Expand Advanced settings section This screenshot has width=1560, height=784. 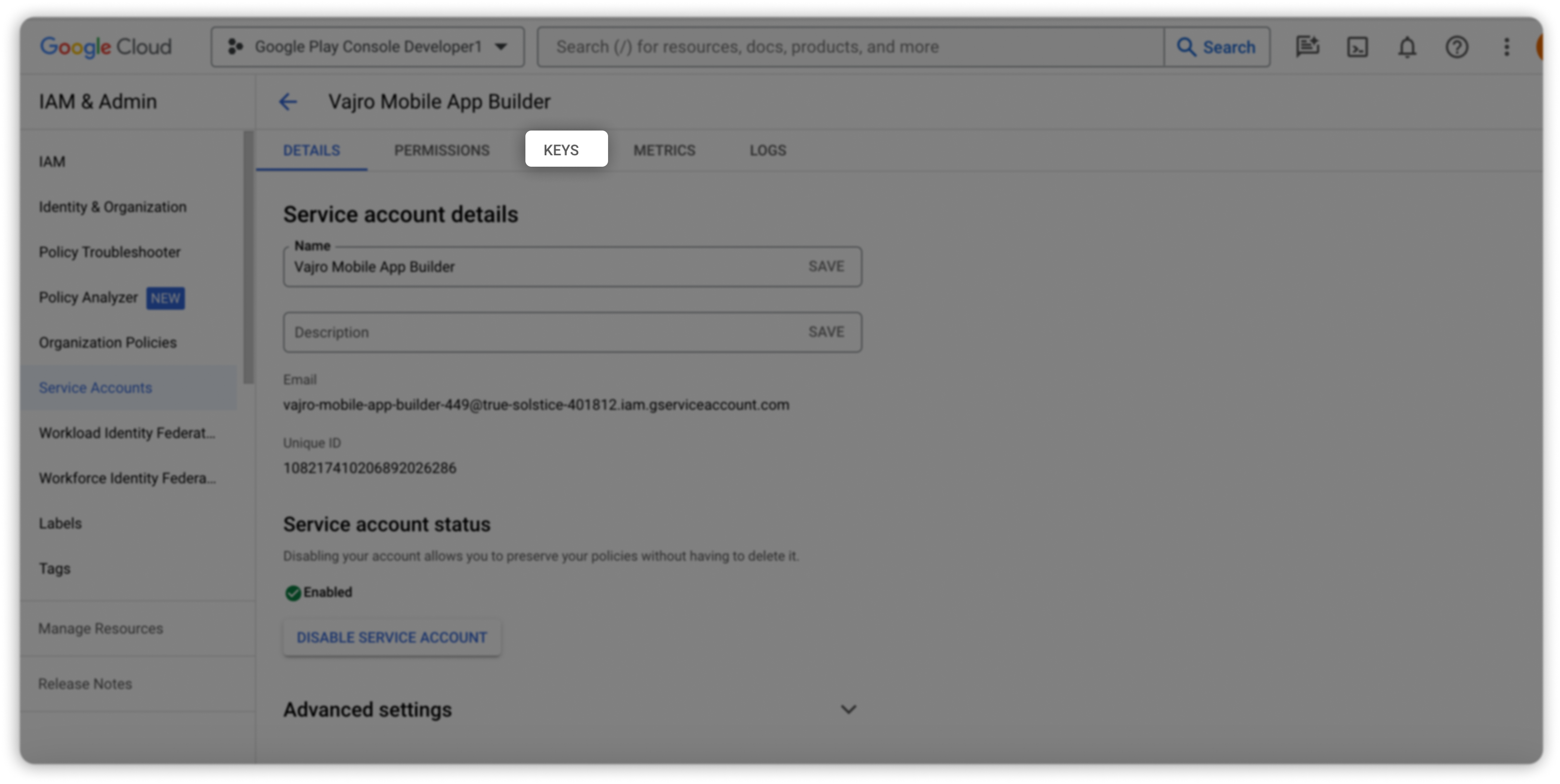[x=848, y=709]
